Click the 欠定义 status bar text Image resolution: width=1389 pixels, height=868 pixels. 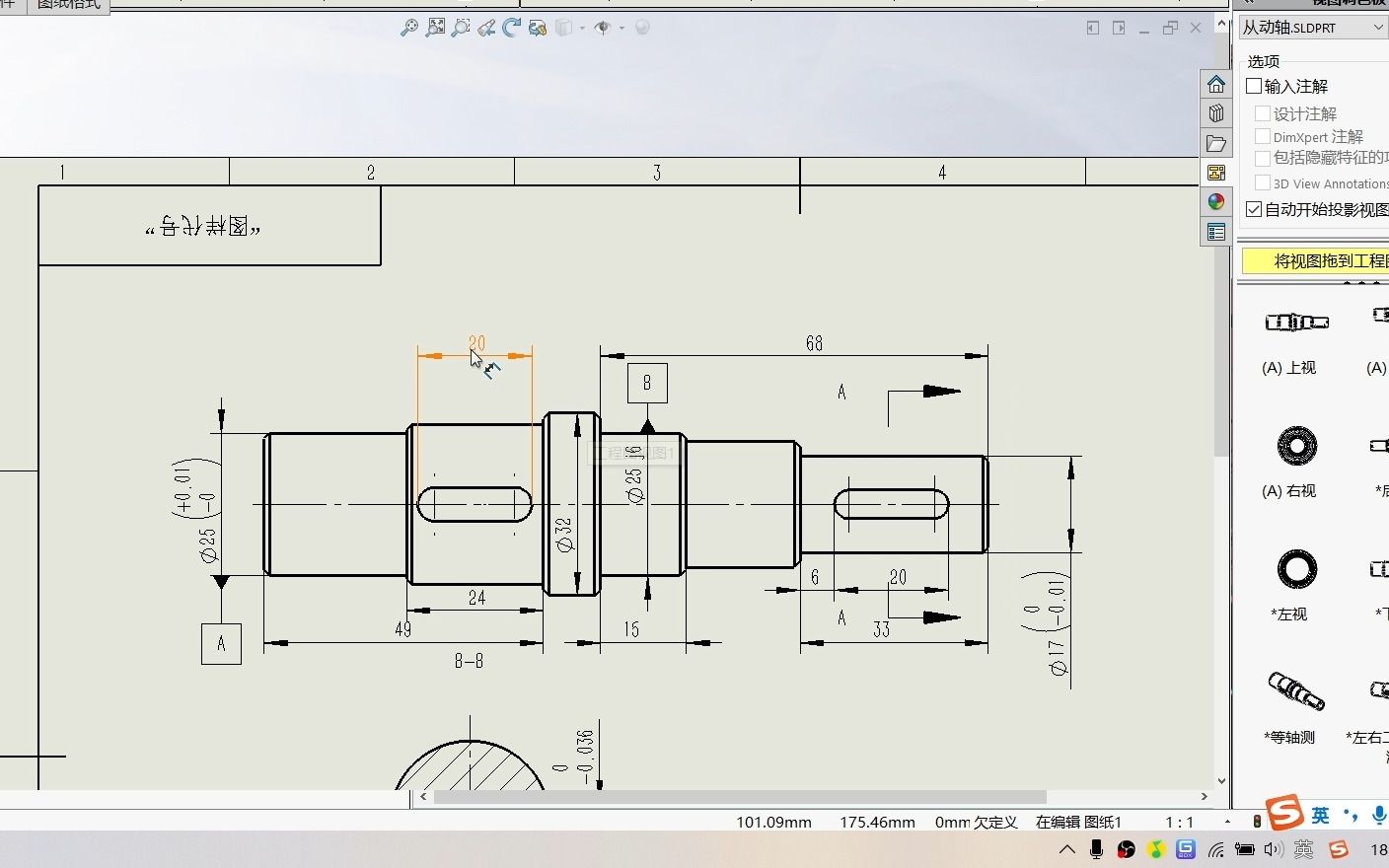click(995, 822)
